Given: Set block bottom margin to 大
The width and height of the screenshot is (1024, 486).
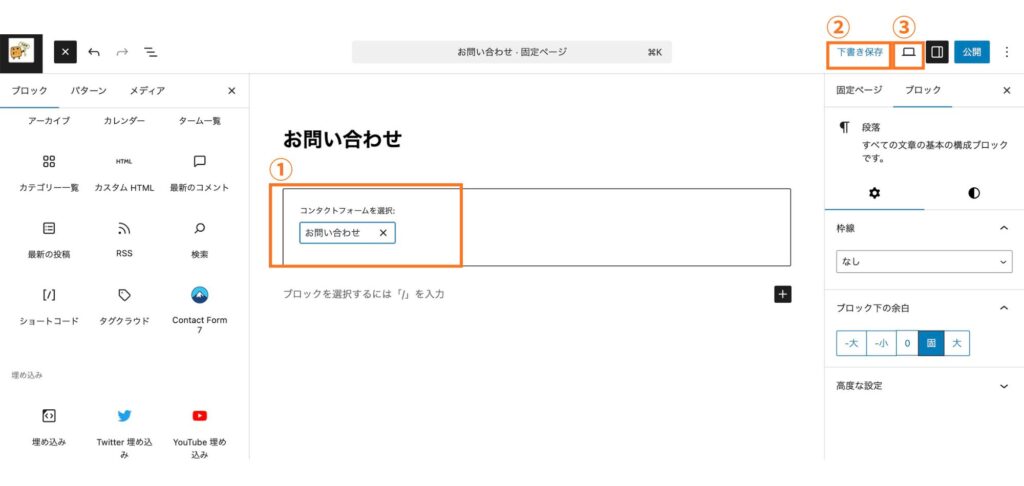Looking at the screenshot, I should pyautogui.click(x=957, y=344).
